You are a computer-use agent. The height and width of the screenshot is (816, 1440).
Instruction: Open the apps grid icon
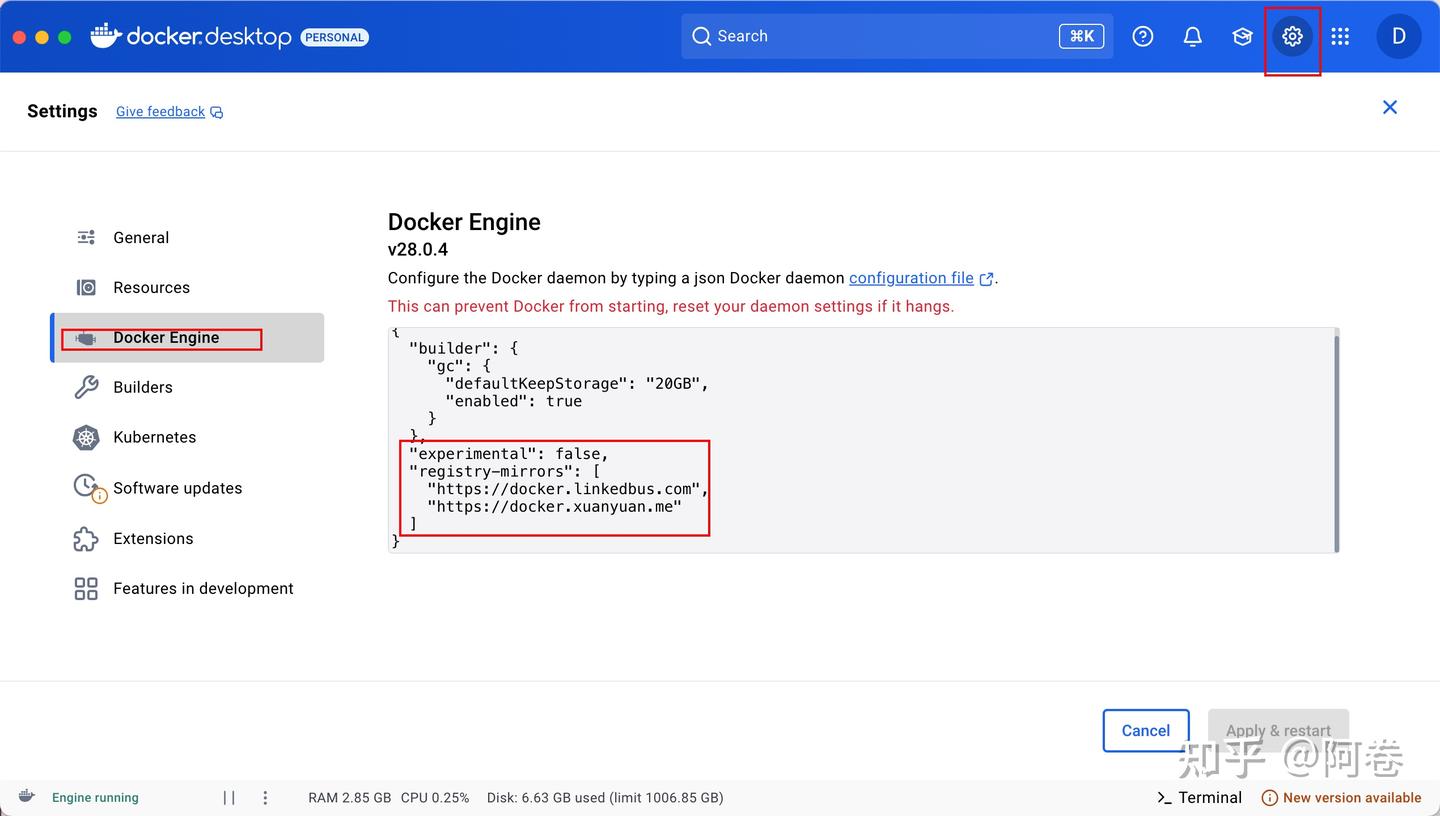(x=1341, y=37)
